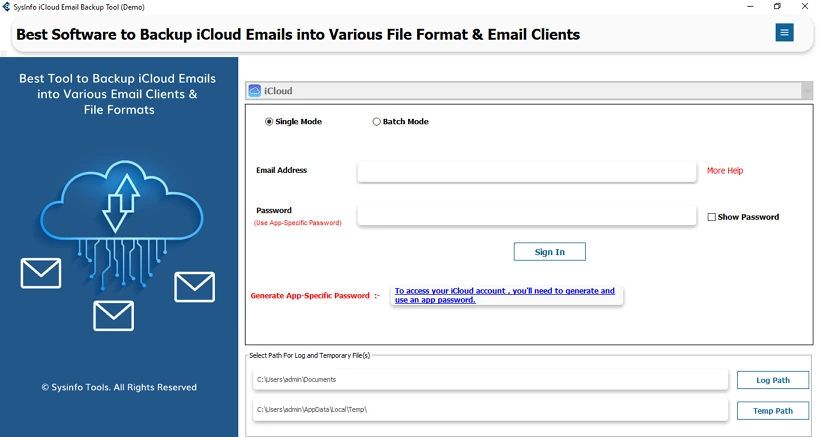
Task: Click the Email Address input field
Action: pyautogui.click(x=527, y=171)
